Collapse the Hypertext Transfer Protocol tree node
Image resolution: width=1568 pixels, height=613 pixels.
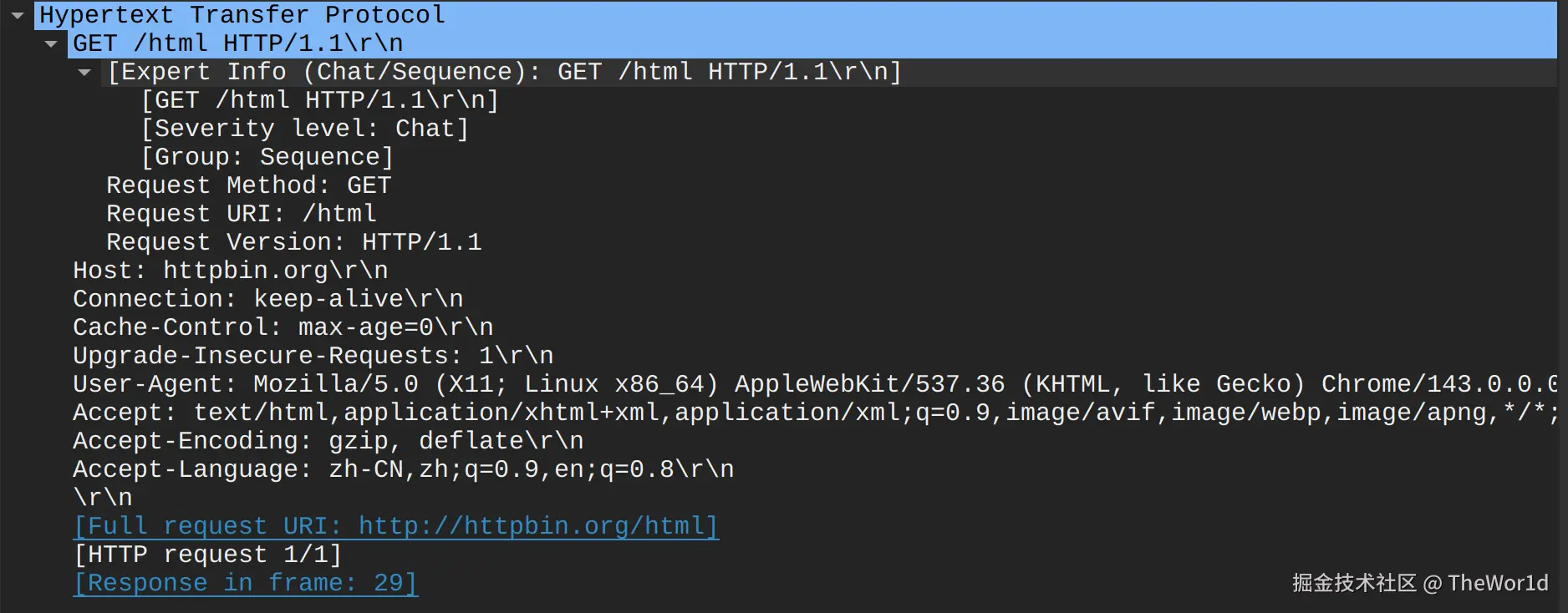click(18, 15)
